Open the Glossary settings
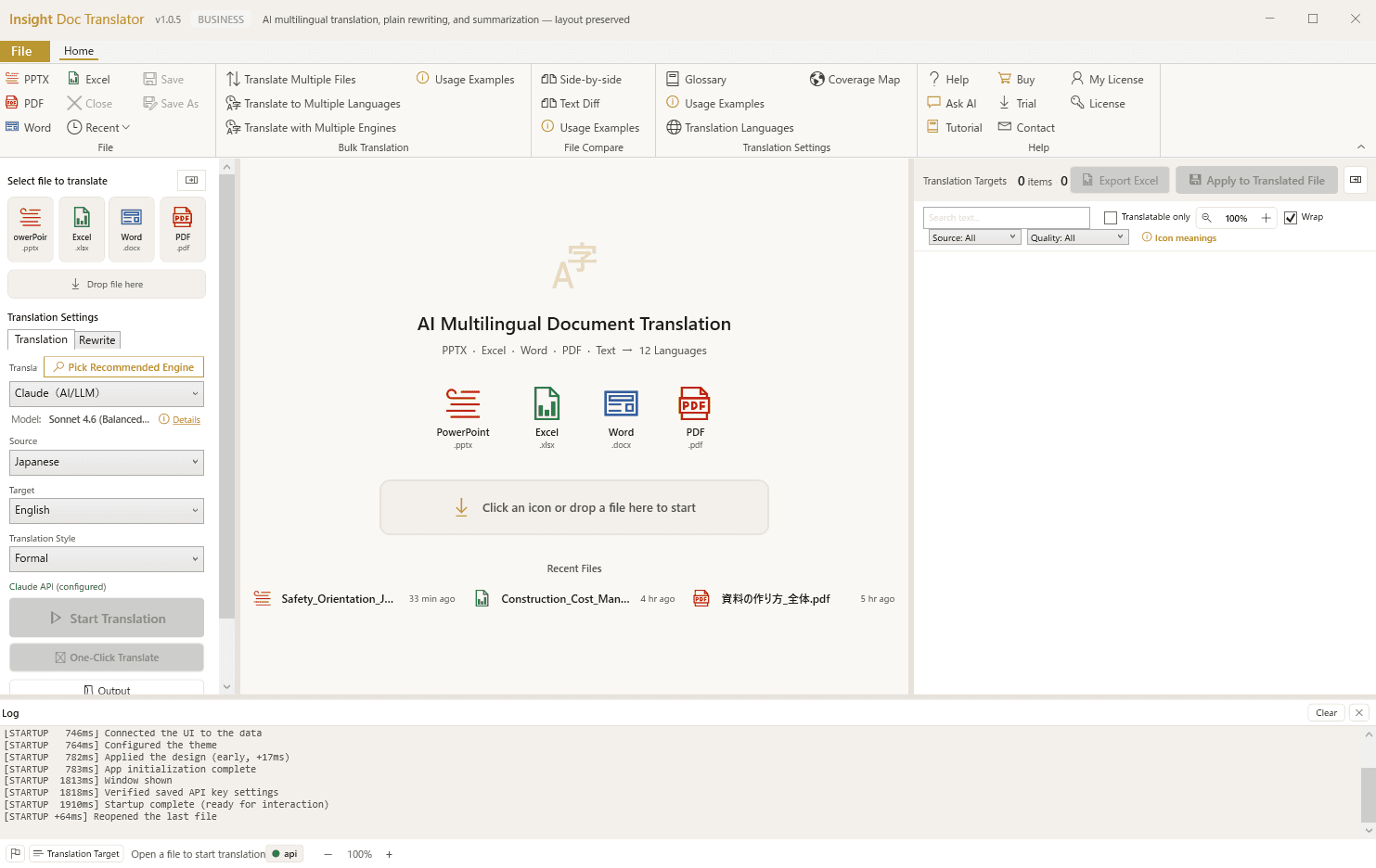Viewport: 1376px width, 868px height. 696,80
